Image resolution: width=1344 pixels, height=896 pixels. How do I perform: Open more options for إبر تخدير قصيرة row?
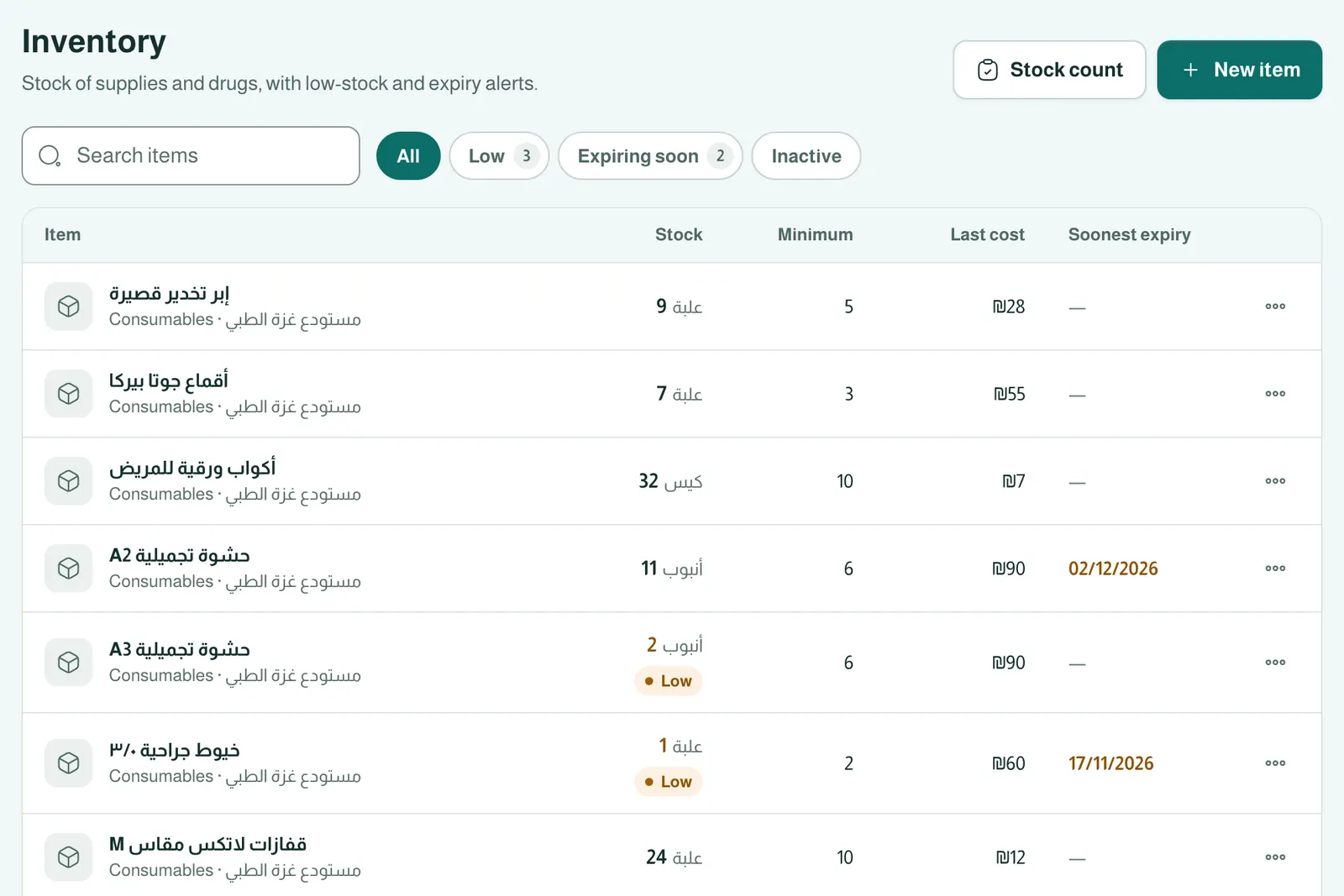coord(1275,307)
